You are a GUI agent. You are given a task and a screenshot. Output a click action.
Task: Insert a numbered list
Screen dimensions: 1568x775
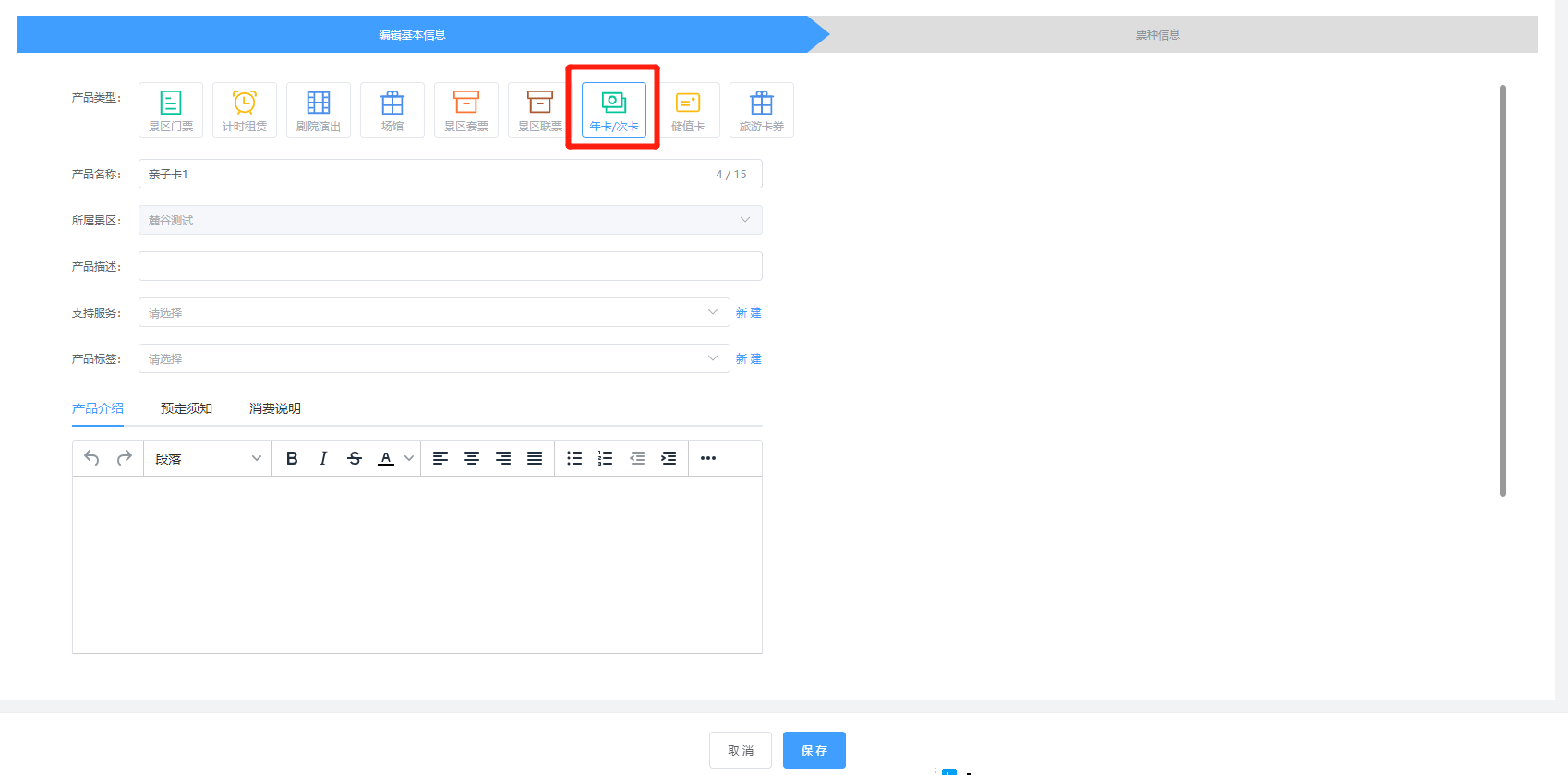pos(606,458)
